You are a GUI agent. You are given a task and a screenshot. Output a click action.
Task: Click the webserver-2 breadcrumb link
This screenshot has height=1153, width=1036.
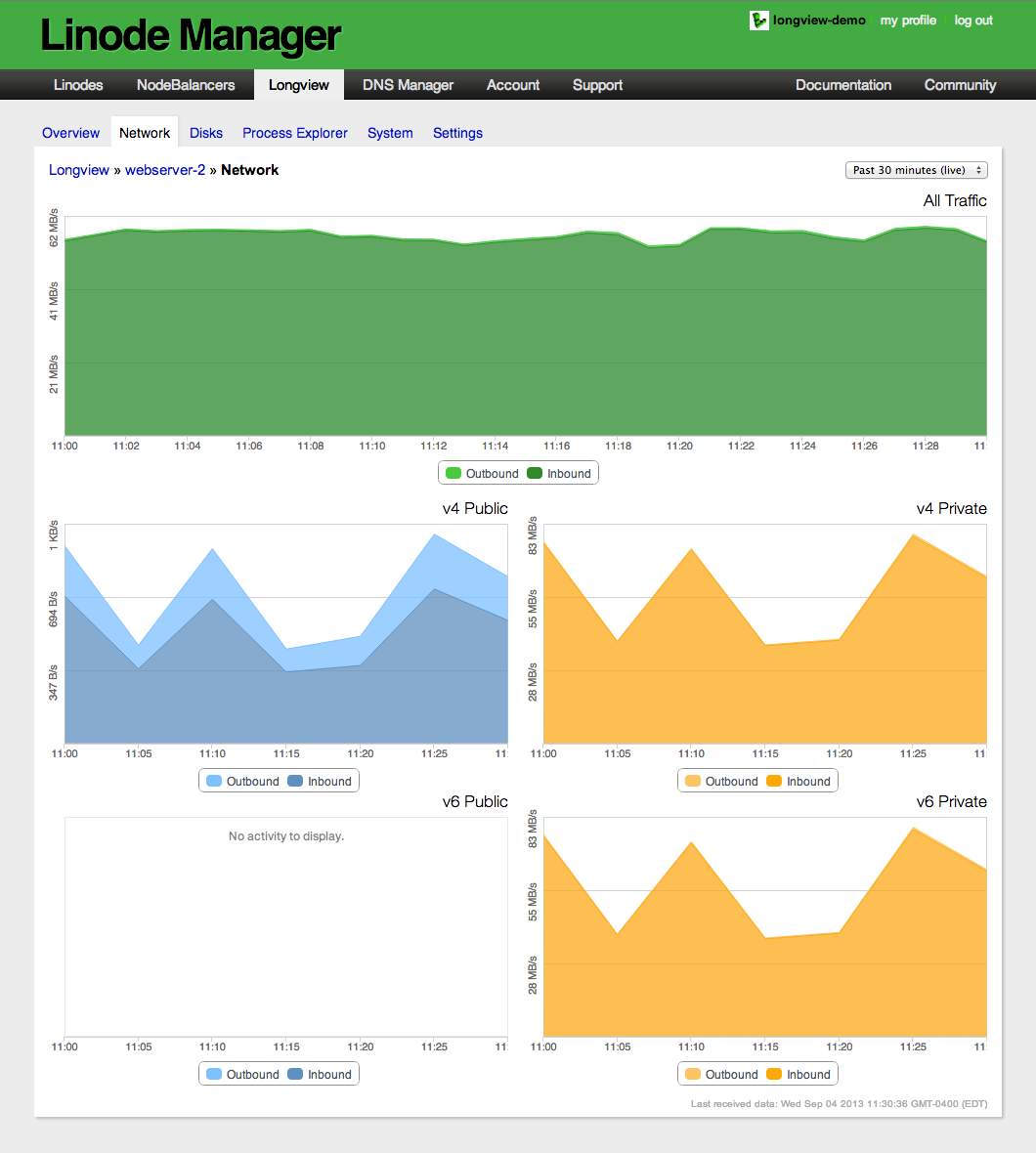[165, 170]
